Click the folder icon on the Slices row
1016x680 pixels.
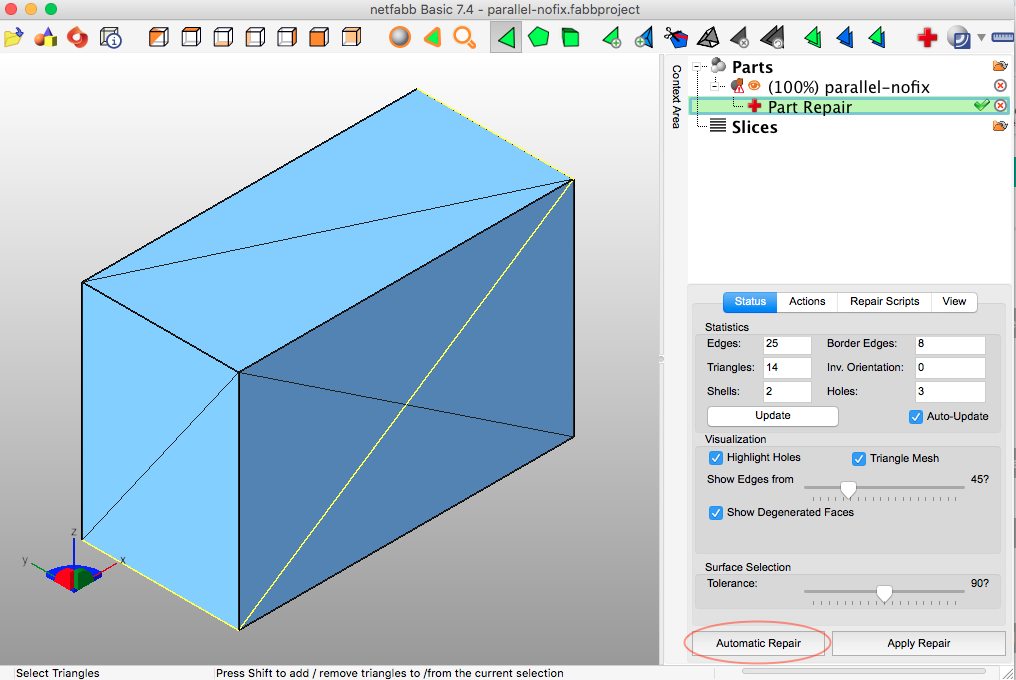pos(1000,126)
